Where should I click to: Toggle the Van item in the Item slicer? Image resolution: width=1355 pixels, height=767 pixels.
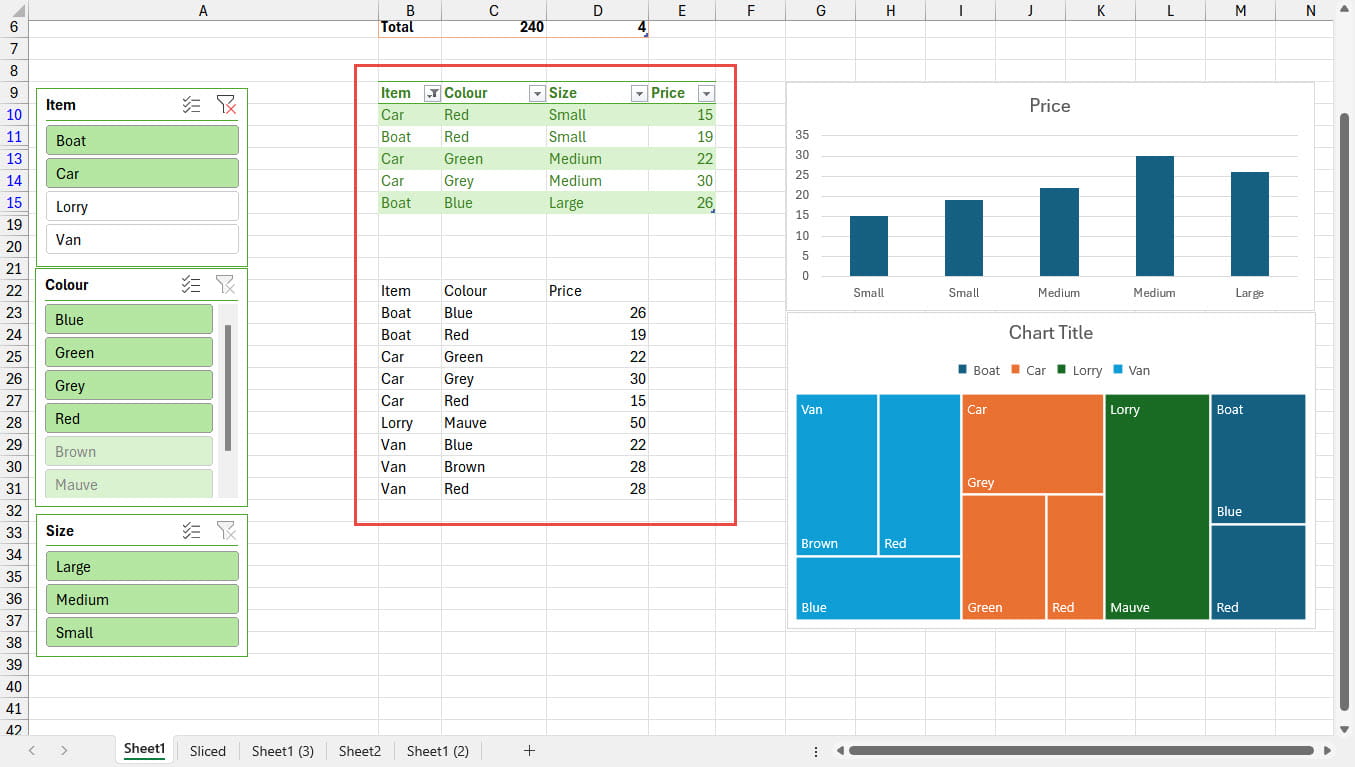click(x=142, y=240)
